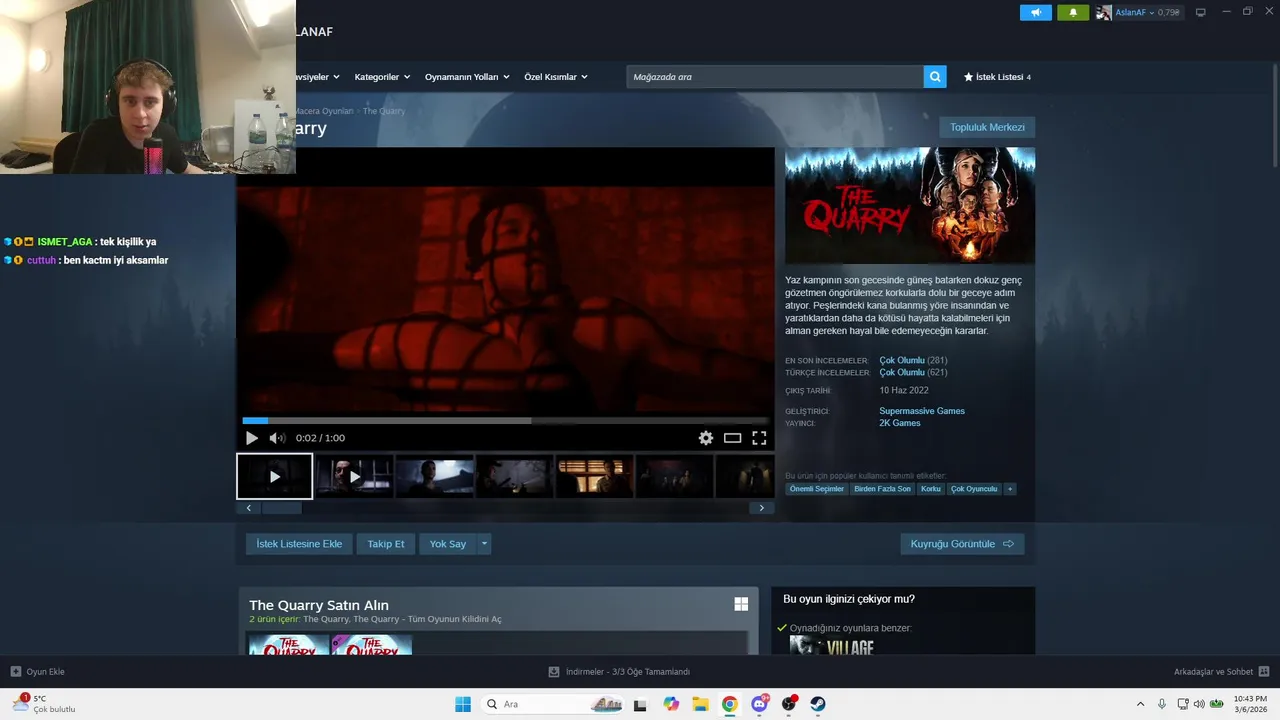
Task: Expand the Oynamanın Yolları menu
Action: point(467,77)
